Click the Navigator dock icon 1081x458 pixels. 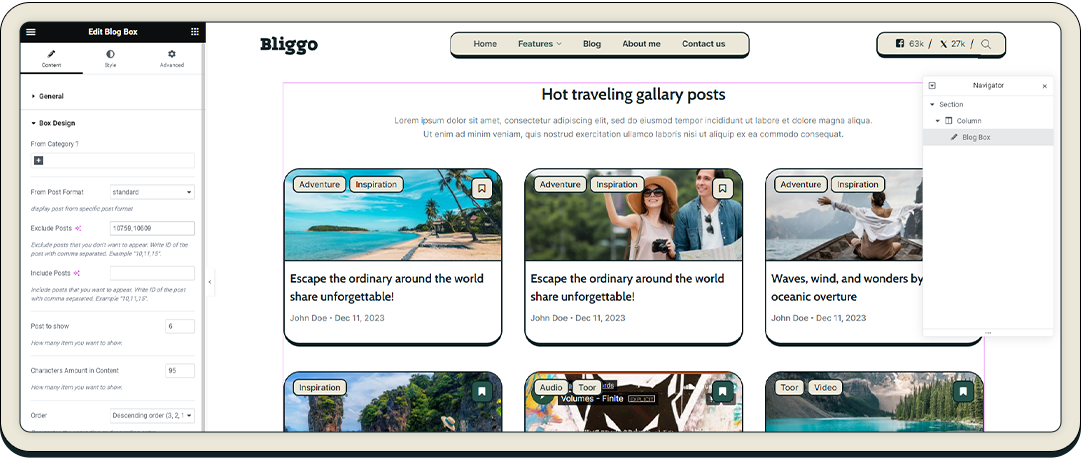(x=932, y=86)
